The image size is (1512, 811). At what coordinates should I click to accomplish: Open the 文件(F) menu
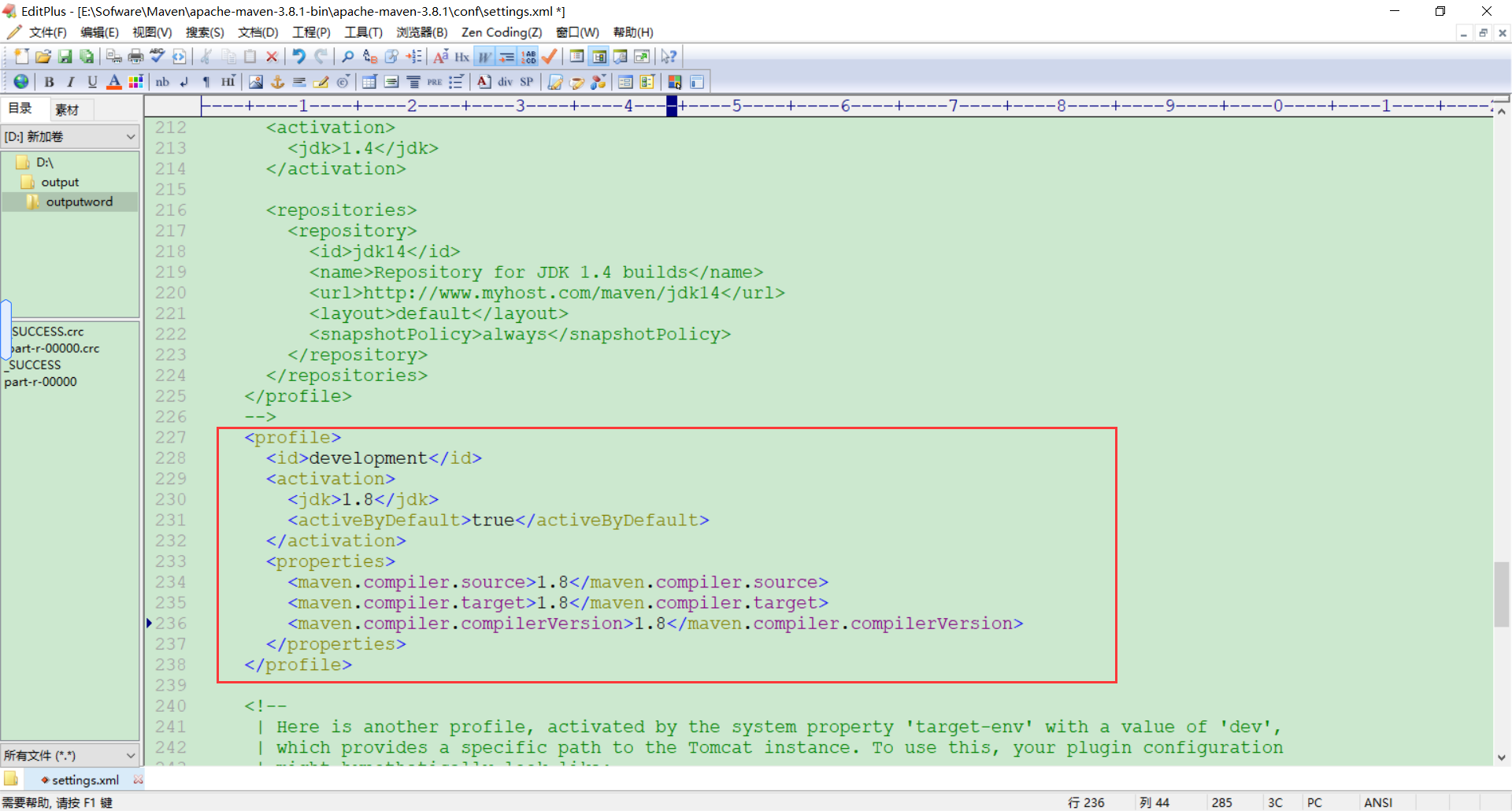click(48, 32)
